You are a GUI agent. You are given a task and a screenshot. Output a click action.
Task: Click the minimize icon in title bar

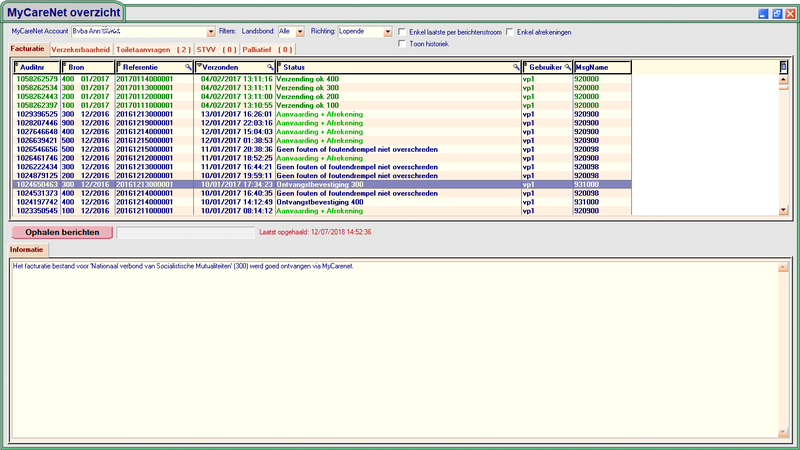(x=762, y=14)
